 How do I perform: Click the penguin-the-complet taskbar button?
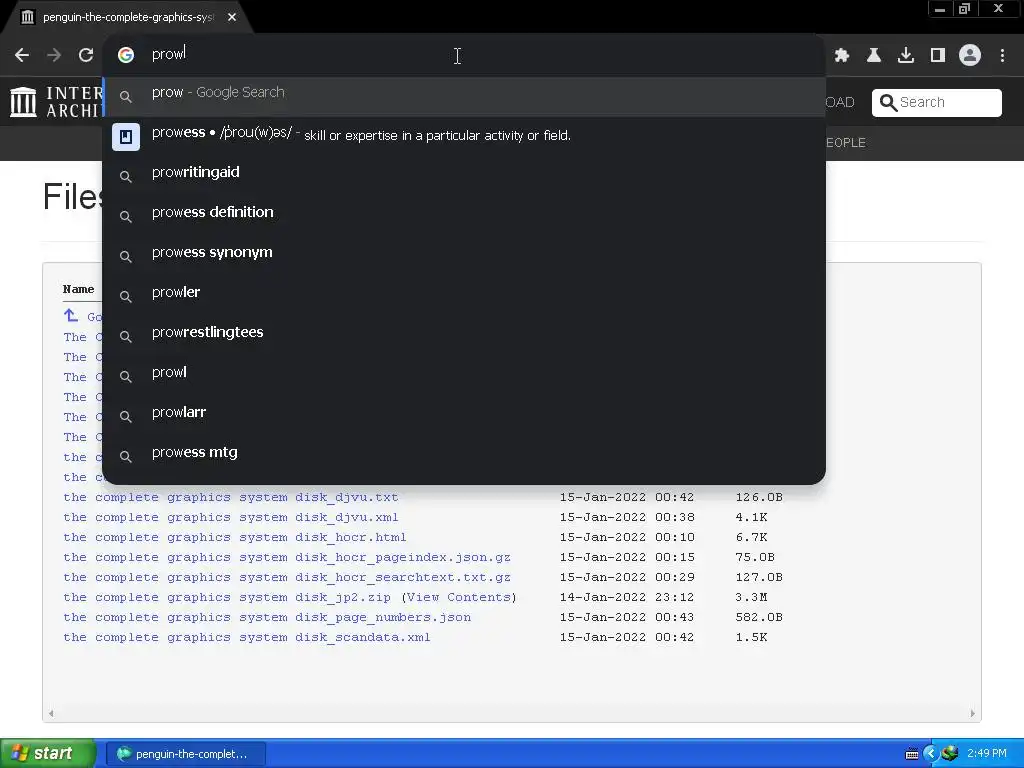[x=185, y=754]
